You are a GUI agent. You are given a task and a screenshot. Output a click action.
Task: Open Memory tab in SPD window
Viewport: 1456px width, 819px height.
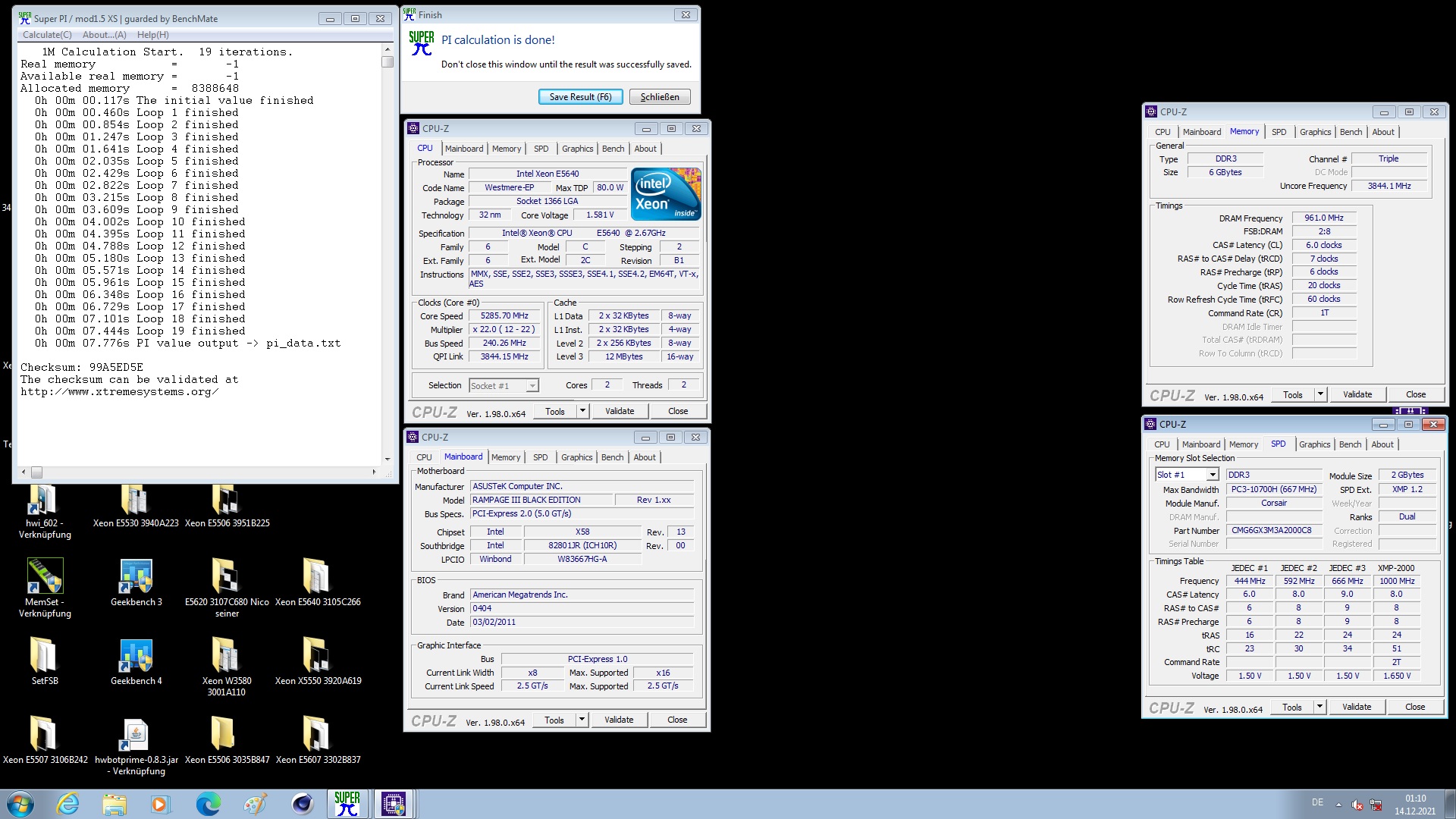point(1243,444)
